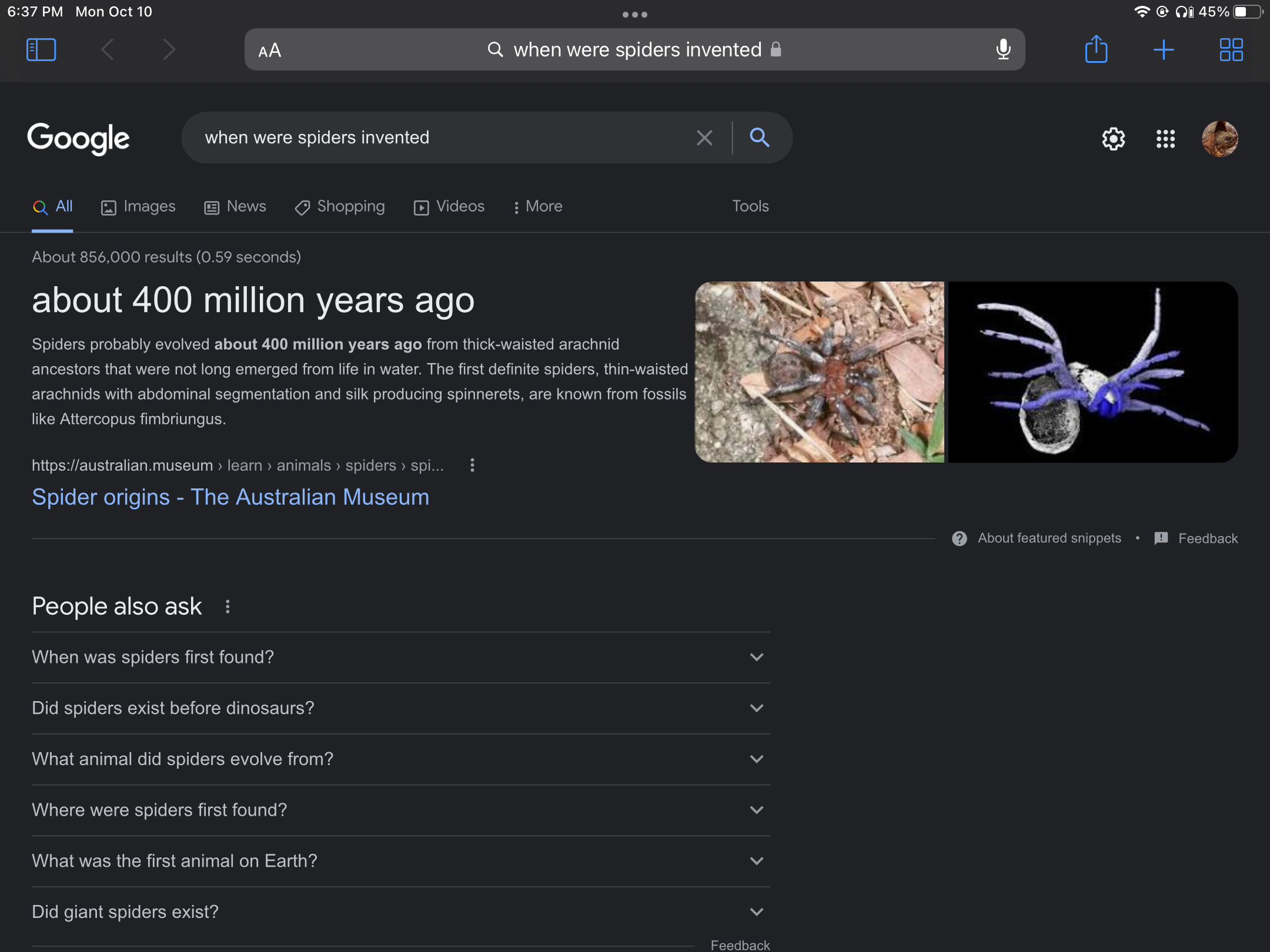The width and height of the screenshot is (1270, 952).
Task: Show all tabs overview grid icon
Action: [x=1231, y=49]
